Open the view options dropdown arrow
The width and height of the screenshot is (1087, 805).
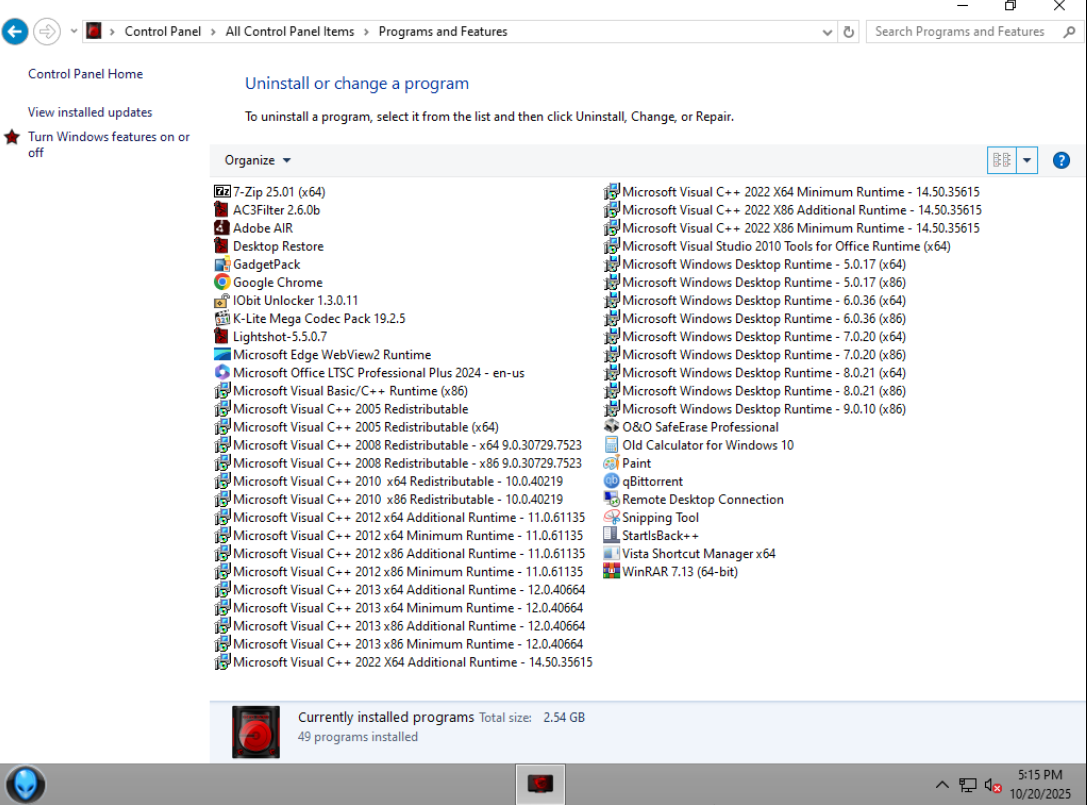[x=1027, y=160]
